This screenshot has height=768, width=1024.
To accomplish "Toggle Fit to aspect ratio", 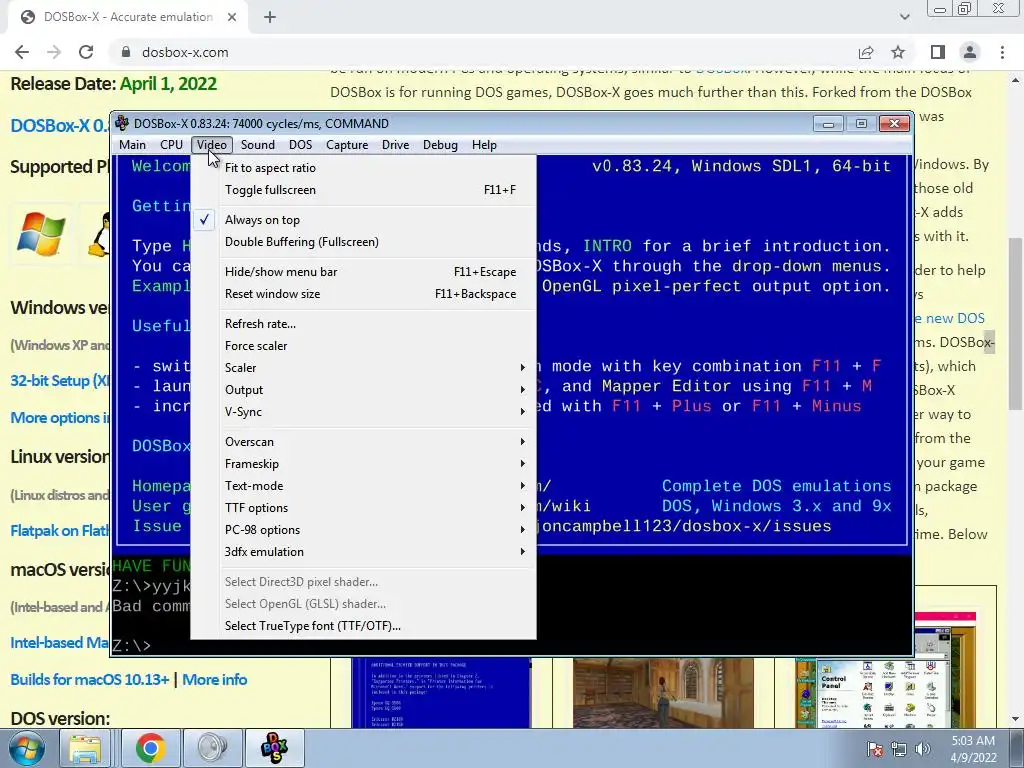I will (364, 168).
